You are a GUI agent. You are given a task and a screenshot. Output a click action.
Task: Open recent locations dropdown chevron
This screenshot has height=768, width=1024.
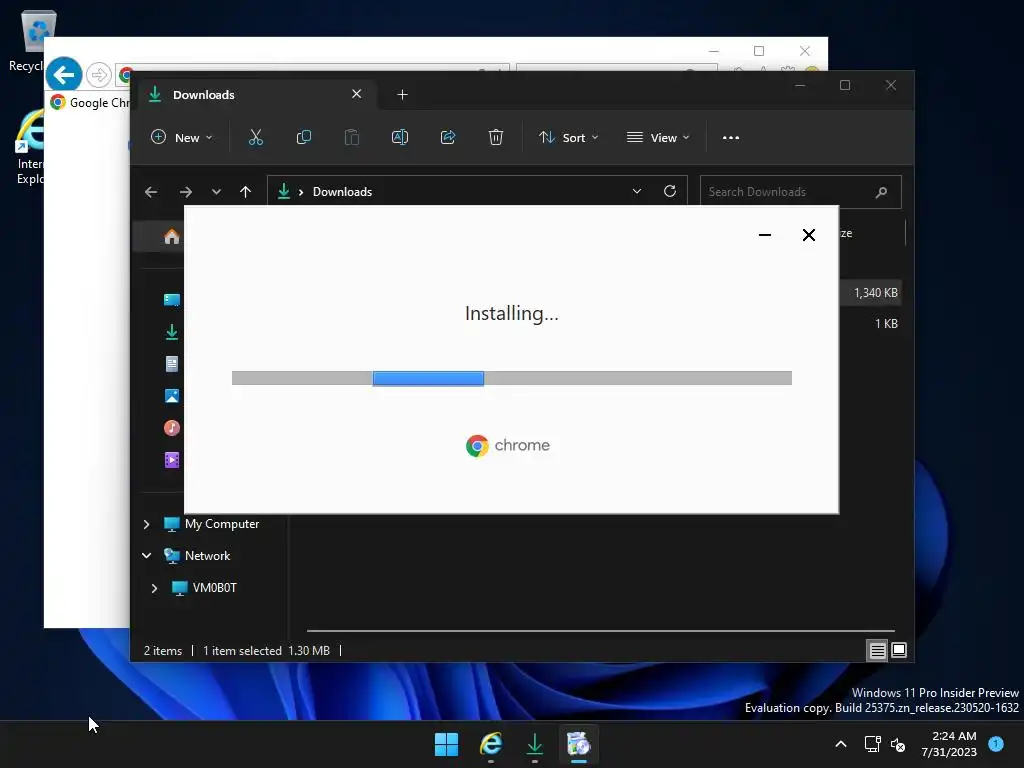(x=216, y=192)
